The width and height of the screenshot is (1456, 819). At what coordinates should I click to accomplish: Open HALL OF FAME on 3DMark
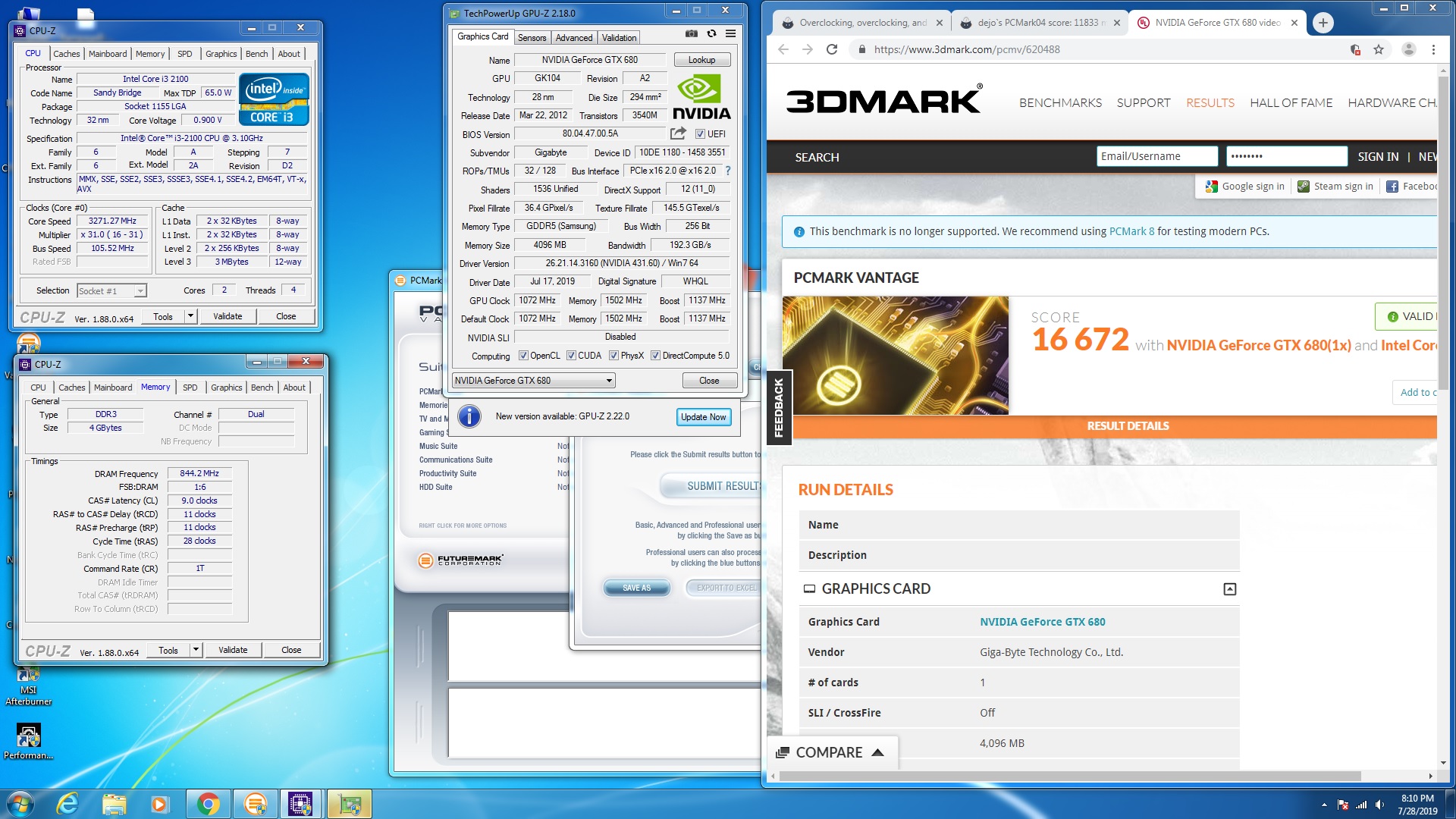click(1291, 102)
